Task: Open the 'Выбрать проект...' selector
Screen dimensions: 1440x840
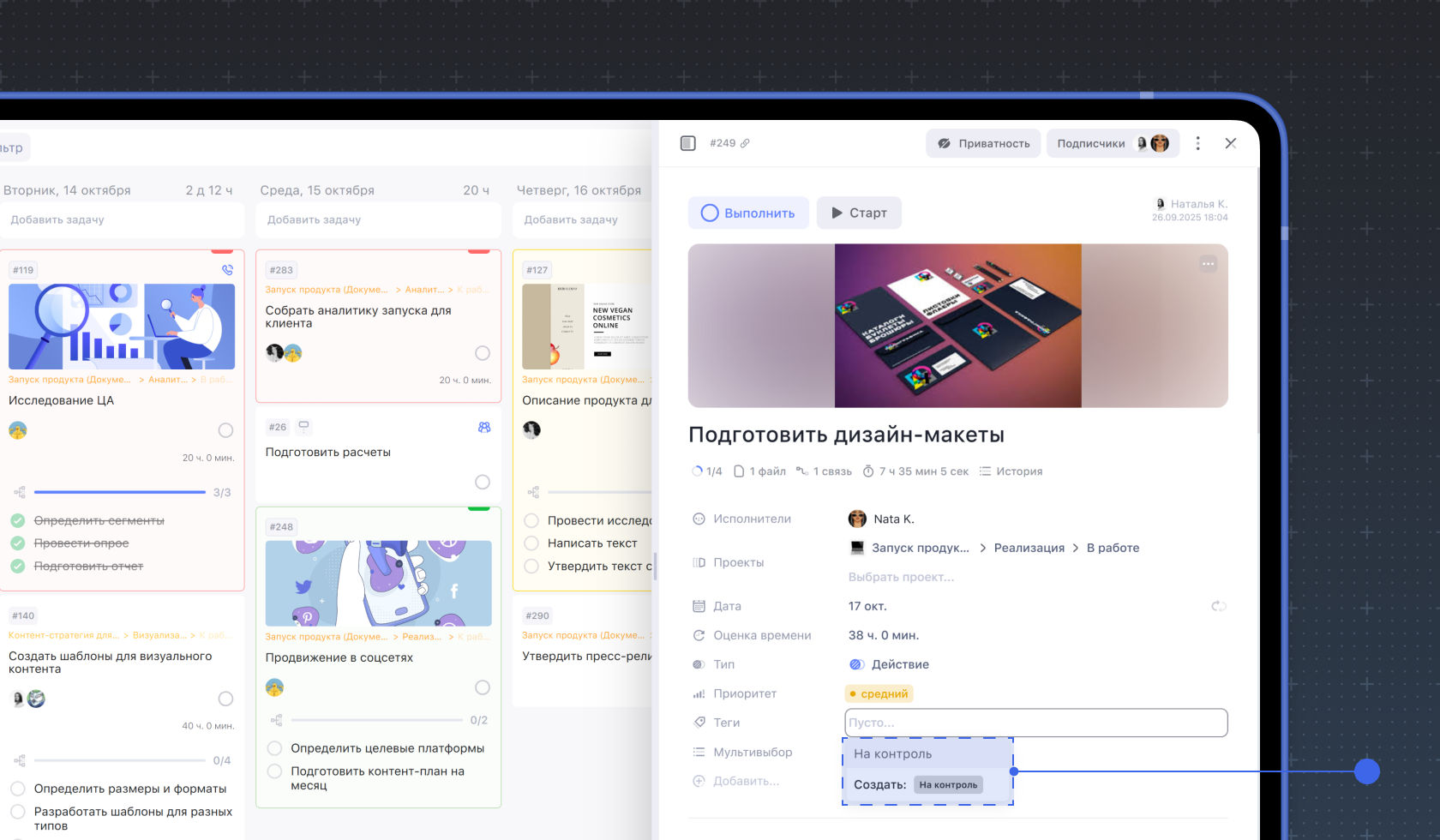Action: pyautogui.click(x=901, y=577)
